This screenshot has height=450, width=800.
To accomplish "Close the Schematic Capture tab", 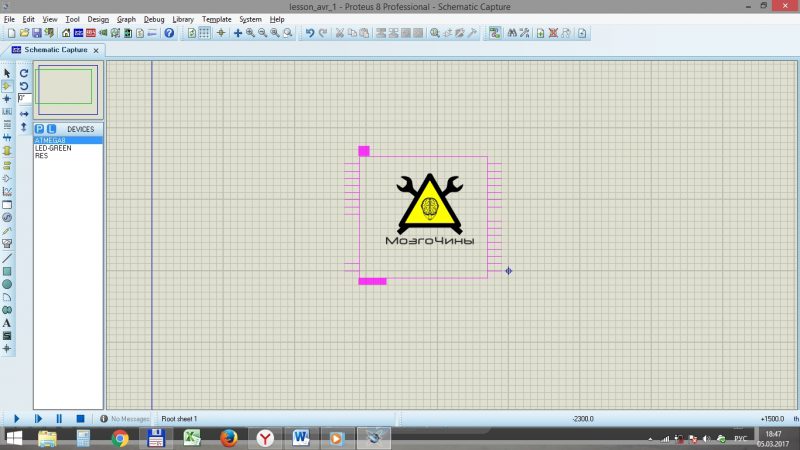I will coord(96,51).
